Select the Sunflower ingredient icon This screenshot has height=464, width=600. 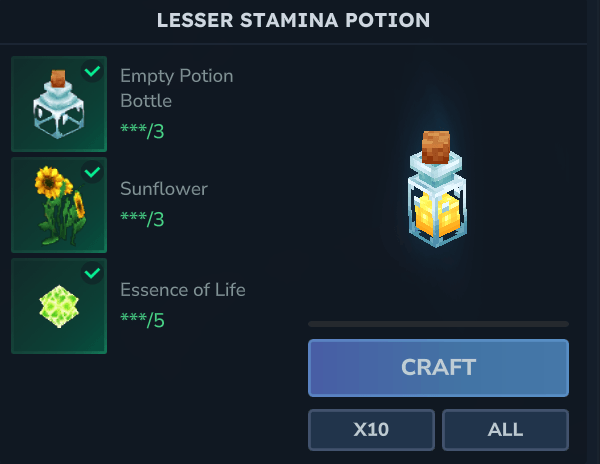58,205
